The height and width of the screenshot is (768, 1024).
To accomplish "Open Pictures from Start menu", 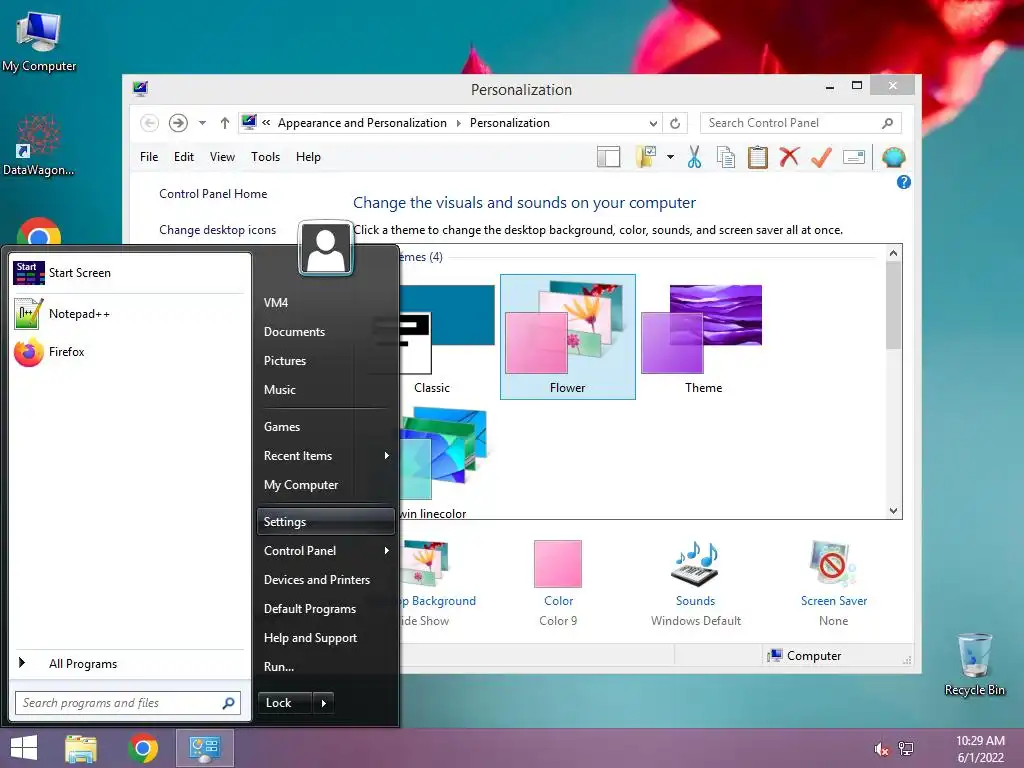I will [325, 360].
